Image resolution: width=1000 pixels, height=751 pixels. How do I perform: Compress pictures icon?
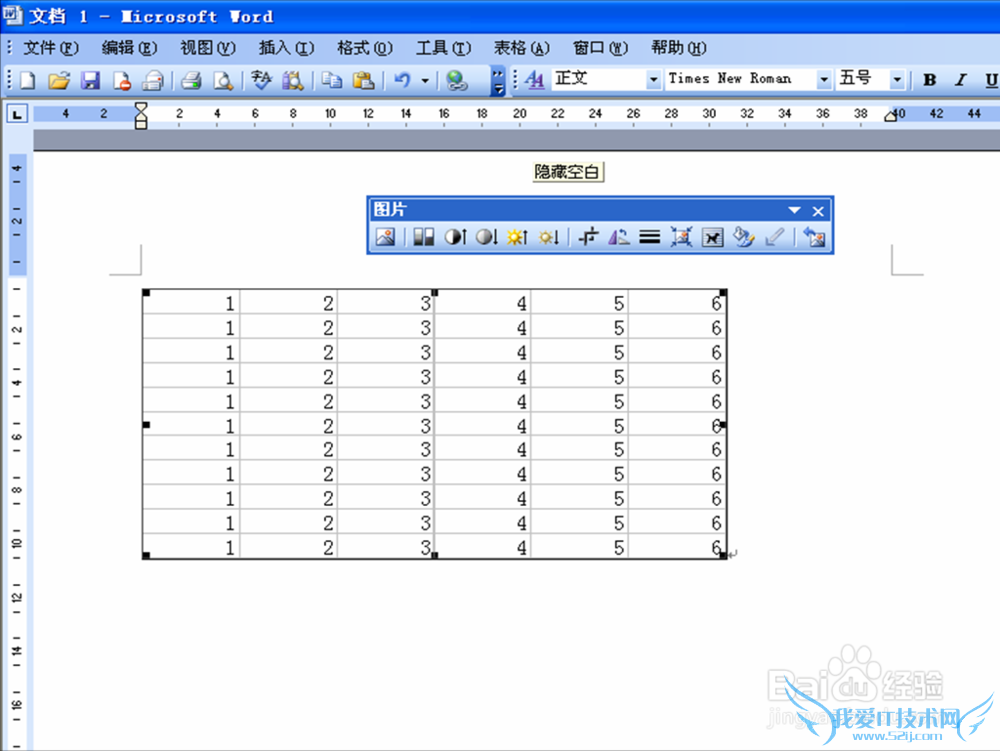[x=681, y=237]
